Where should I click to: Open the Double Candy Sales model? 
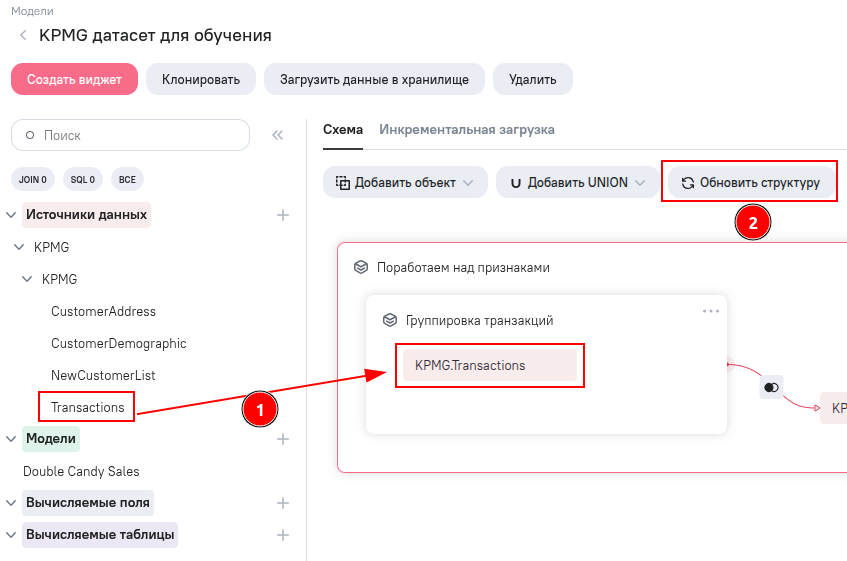click(x=81, y=471)
